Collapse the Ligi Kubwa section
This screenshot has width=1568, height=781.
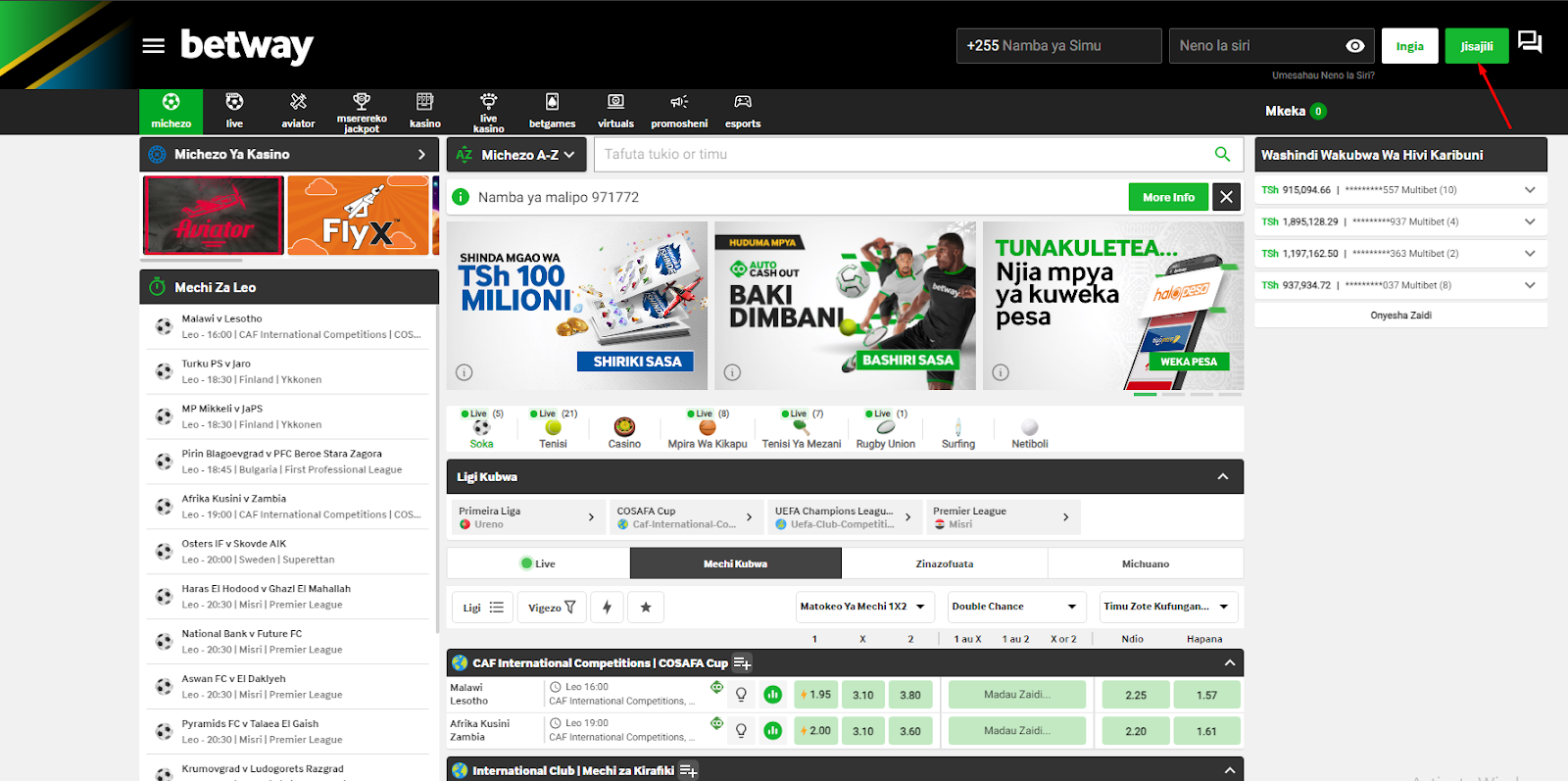click(x=1223, y=476)
